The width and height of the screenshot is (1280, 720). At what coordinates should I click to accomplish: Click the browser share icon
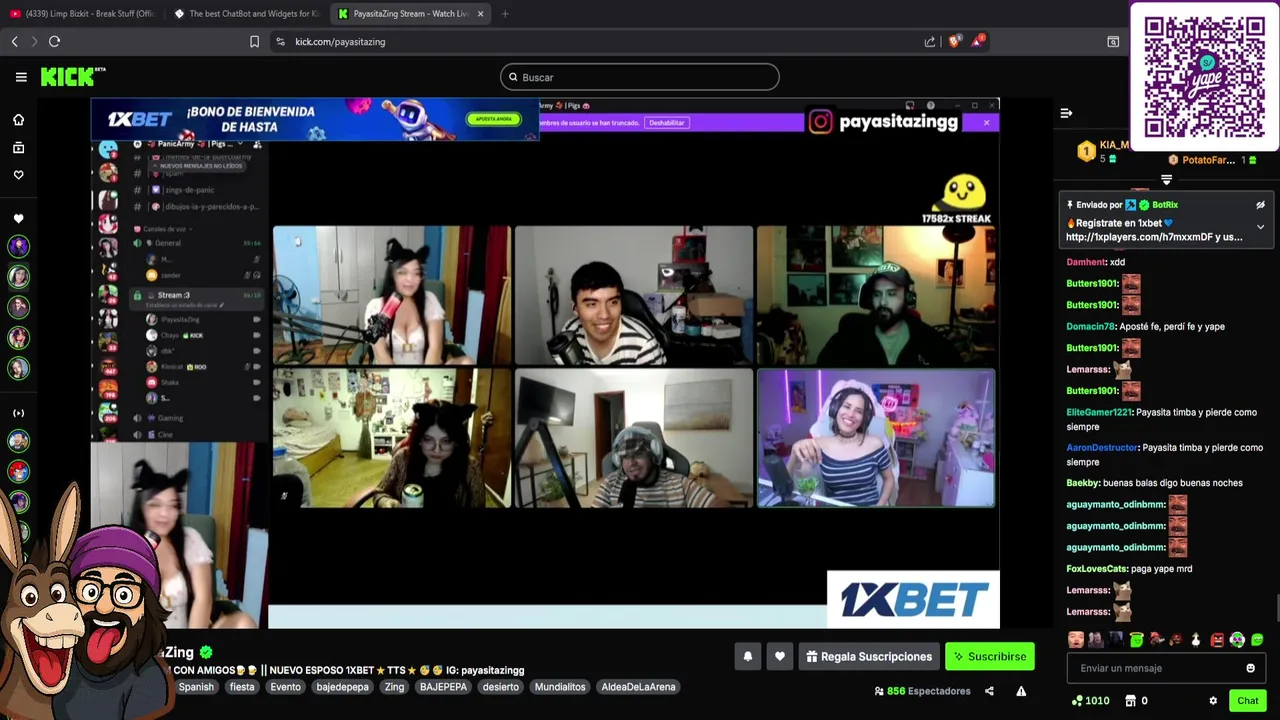pyautogui.click(x=930, y=42)
